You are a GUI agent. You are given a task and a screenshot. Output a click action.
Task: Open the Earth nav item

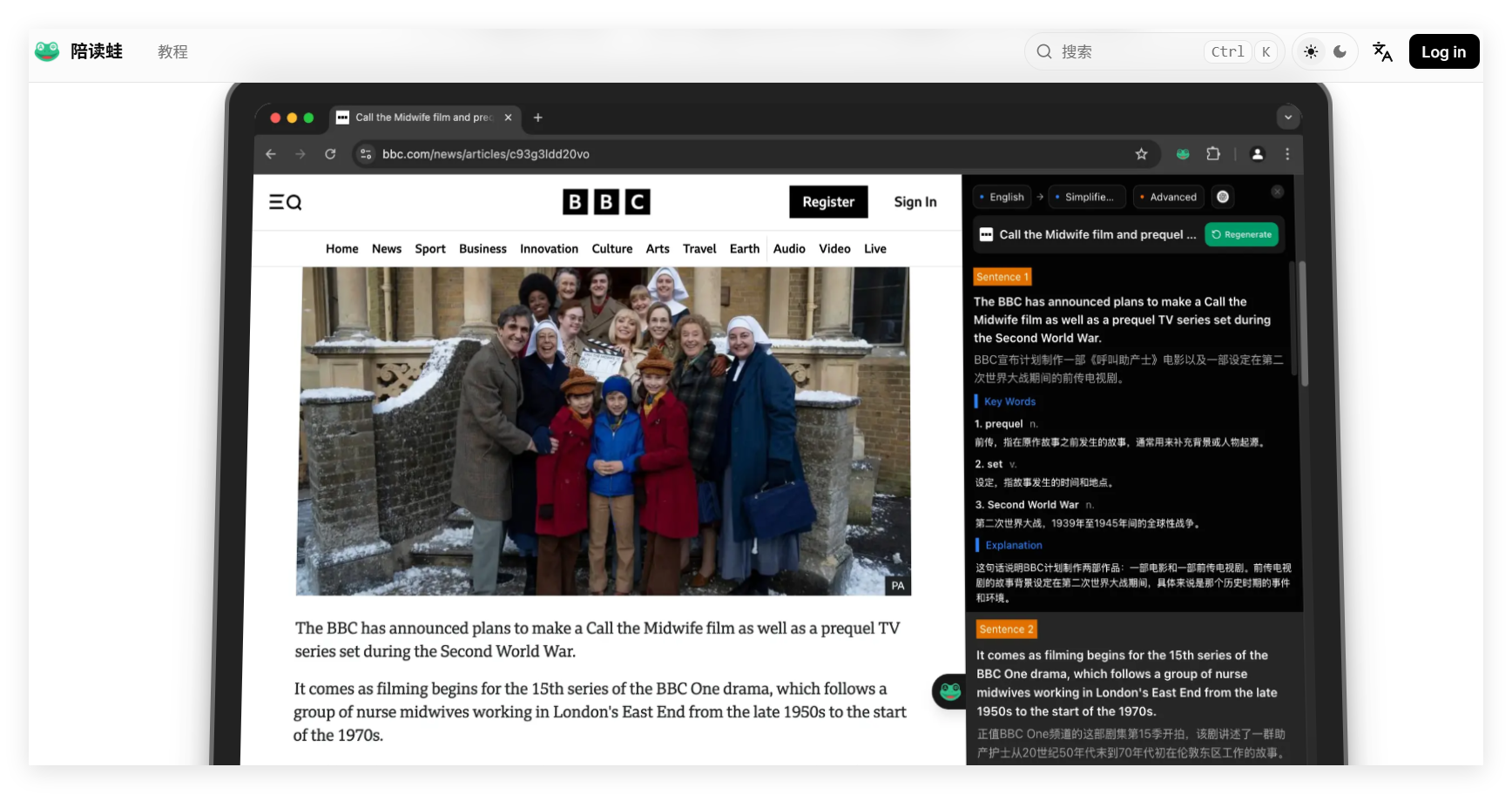pos(745,249)
